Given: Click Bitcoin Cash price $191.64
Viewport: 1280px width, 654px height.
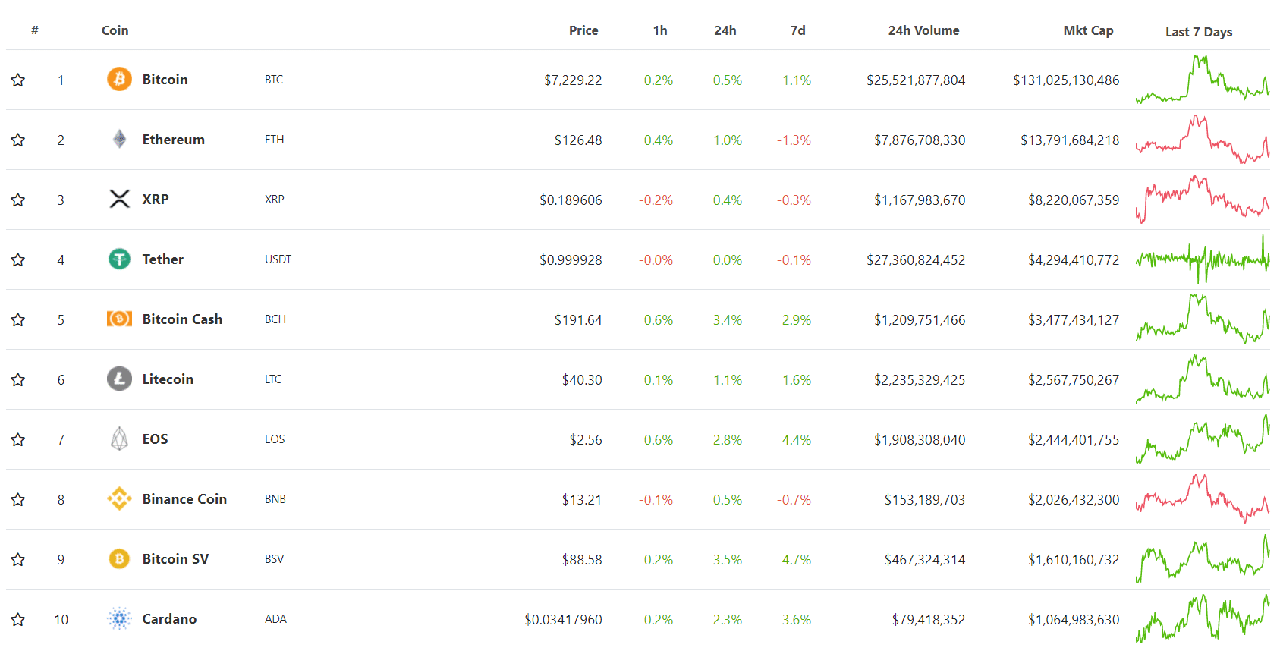Looking at the screenshot, I should point(578,320).
